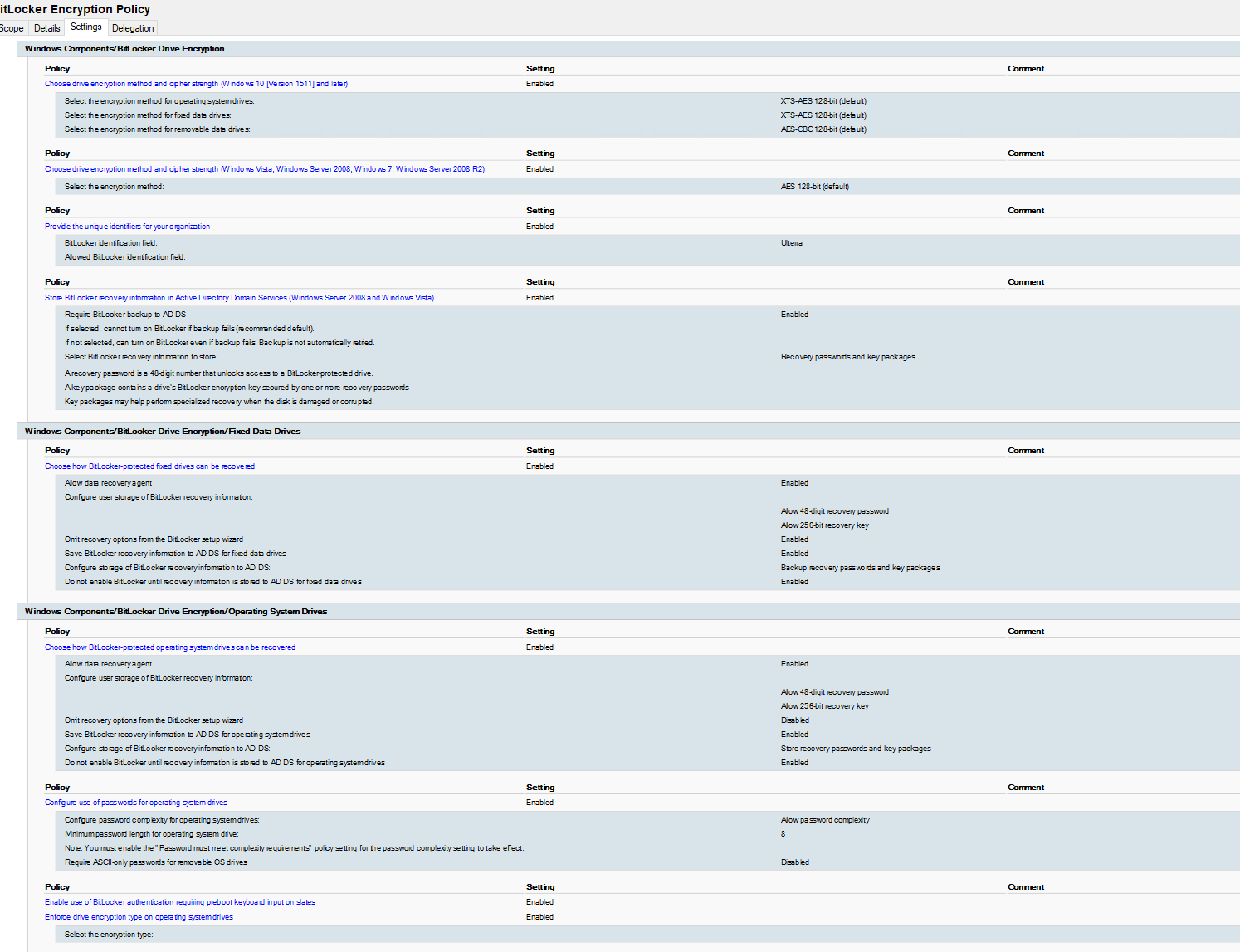Select 'Backup recovery passwords and key packages' value
This screenshot has height=952, width=1240.
(x=860, y=568)
